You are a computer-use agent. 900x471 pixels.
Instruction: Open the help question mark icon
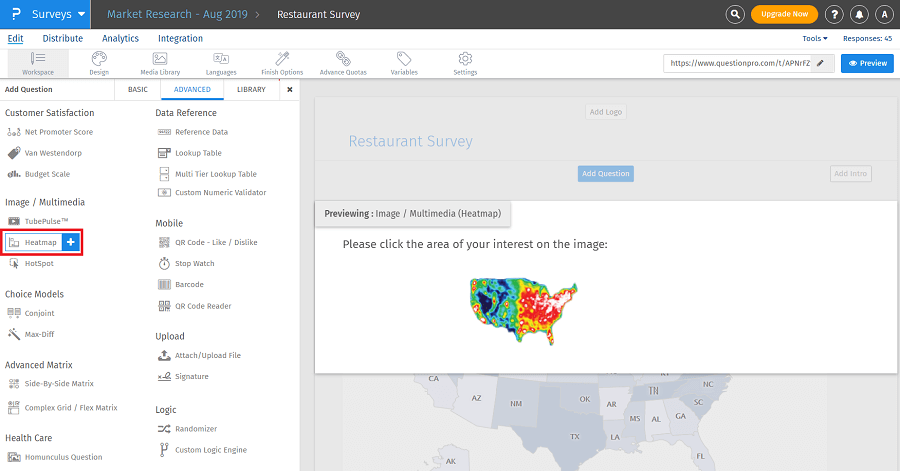835,14
